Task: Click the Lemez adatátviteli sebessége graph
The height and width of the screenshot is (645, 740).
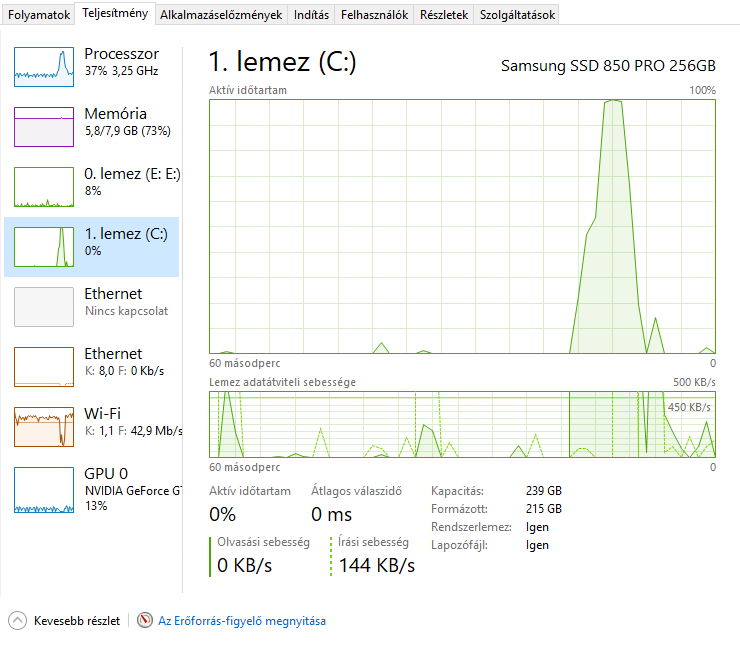Action: [462, 425]
